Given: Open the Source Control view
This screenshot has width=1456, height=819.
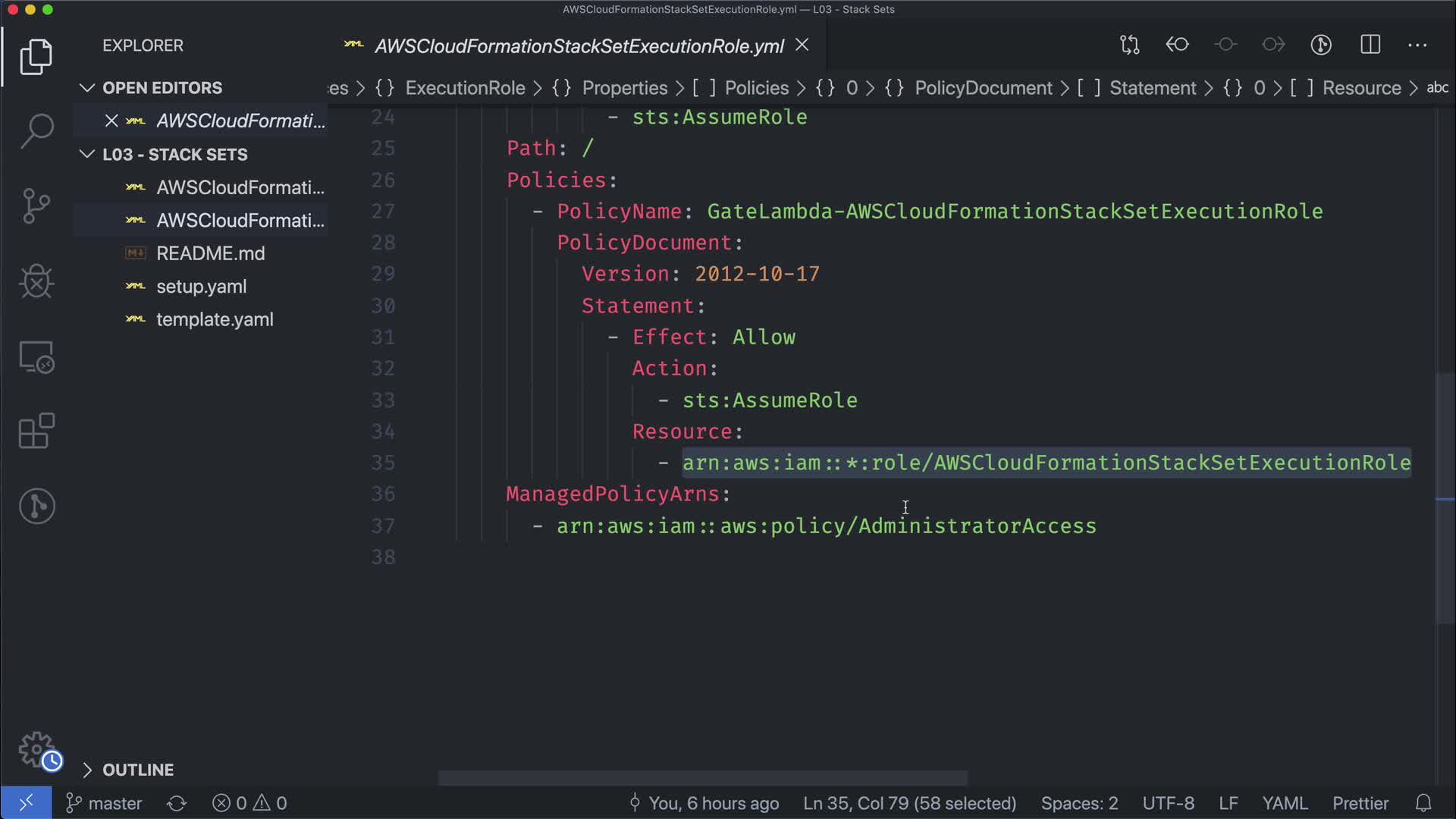Looking at the screenshot, I should click(36, 206).
